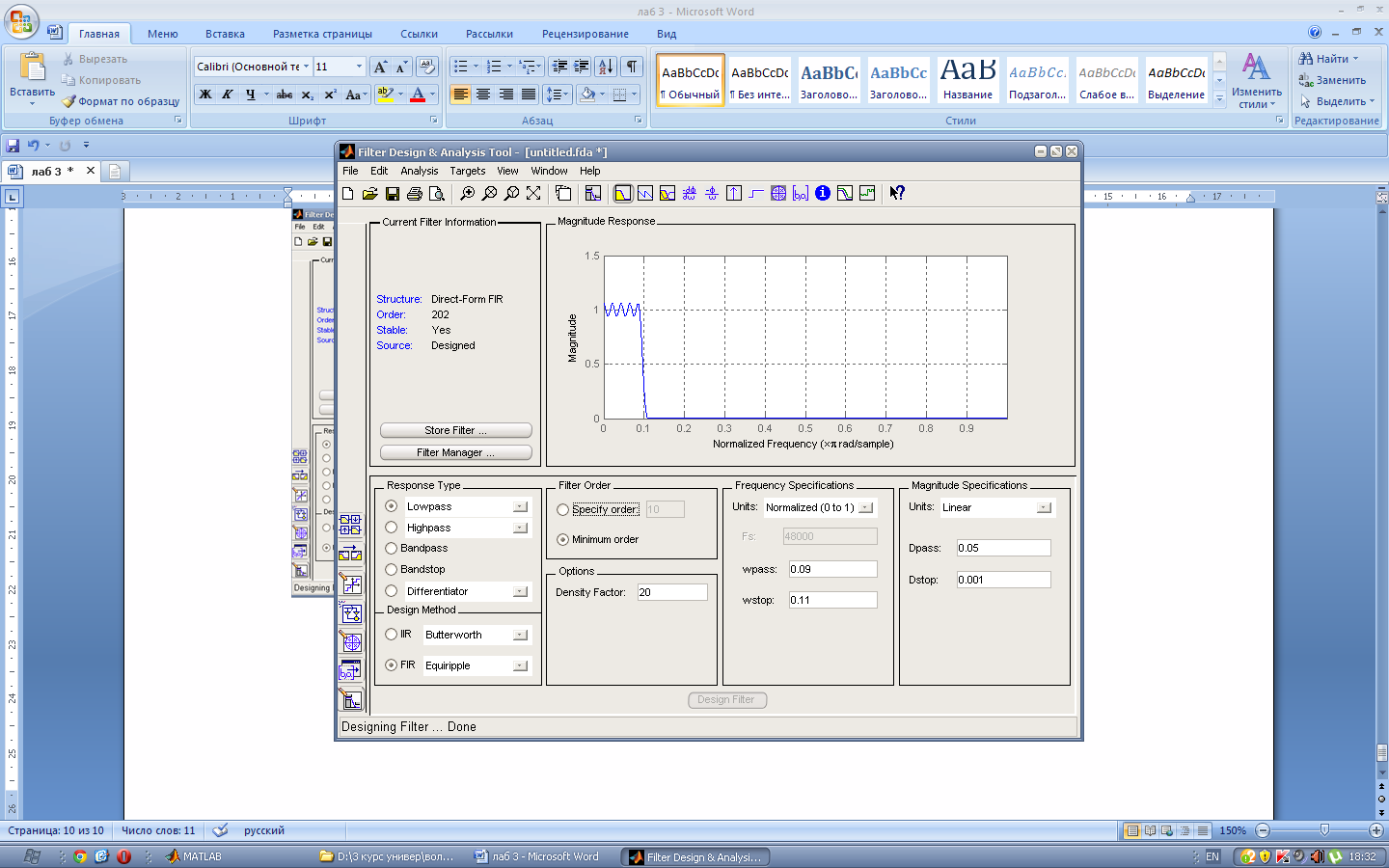
Task: Show Step Response icon
Action: [x=756, y=193]
